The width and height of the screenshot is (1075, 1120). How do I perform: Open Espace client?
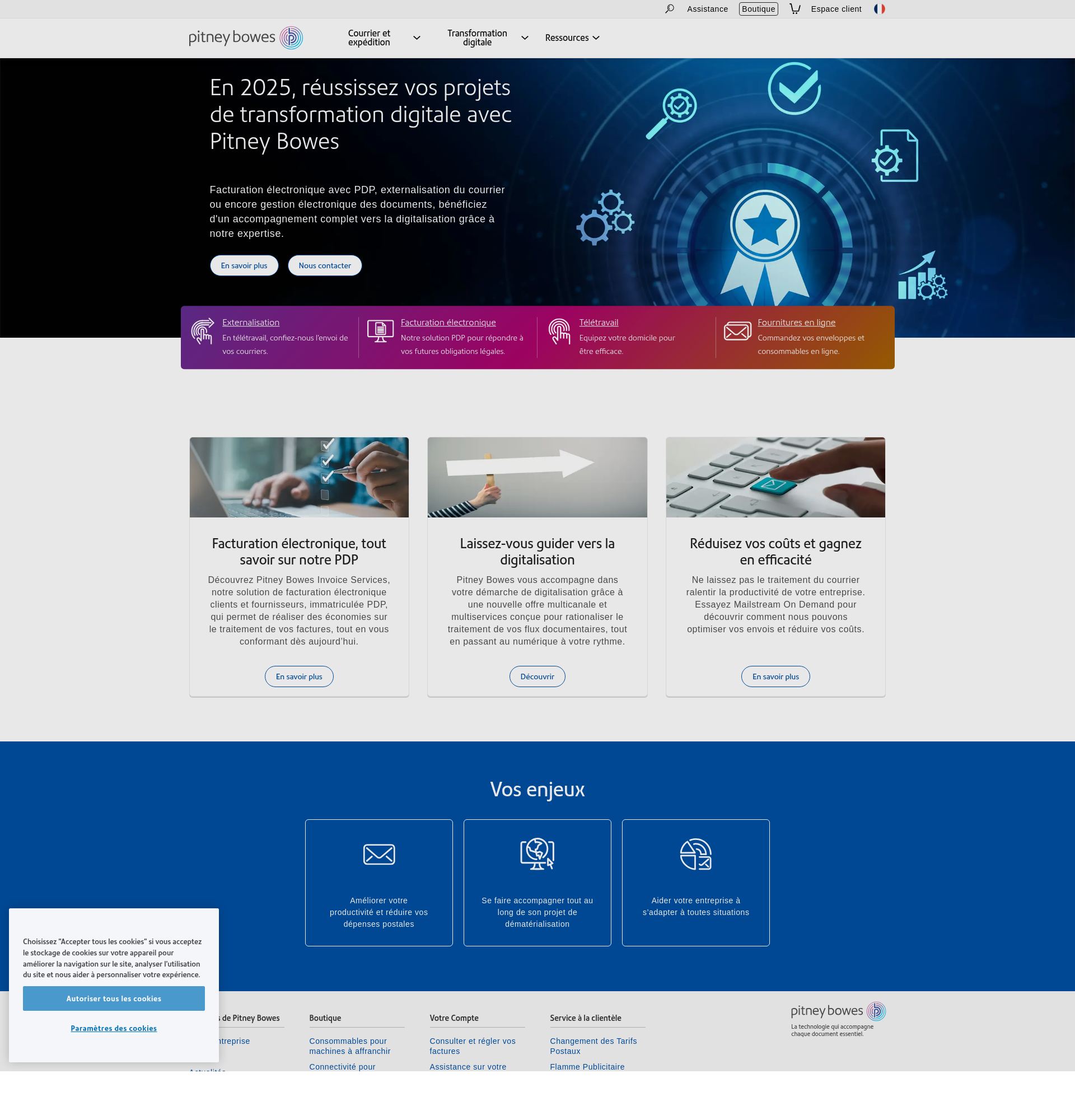836,8
